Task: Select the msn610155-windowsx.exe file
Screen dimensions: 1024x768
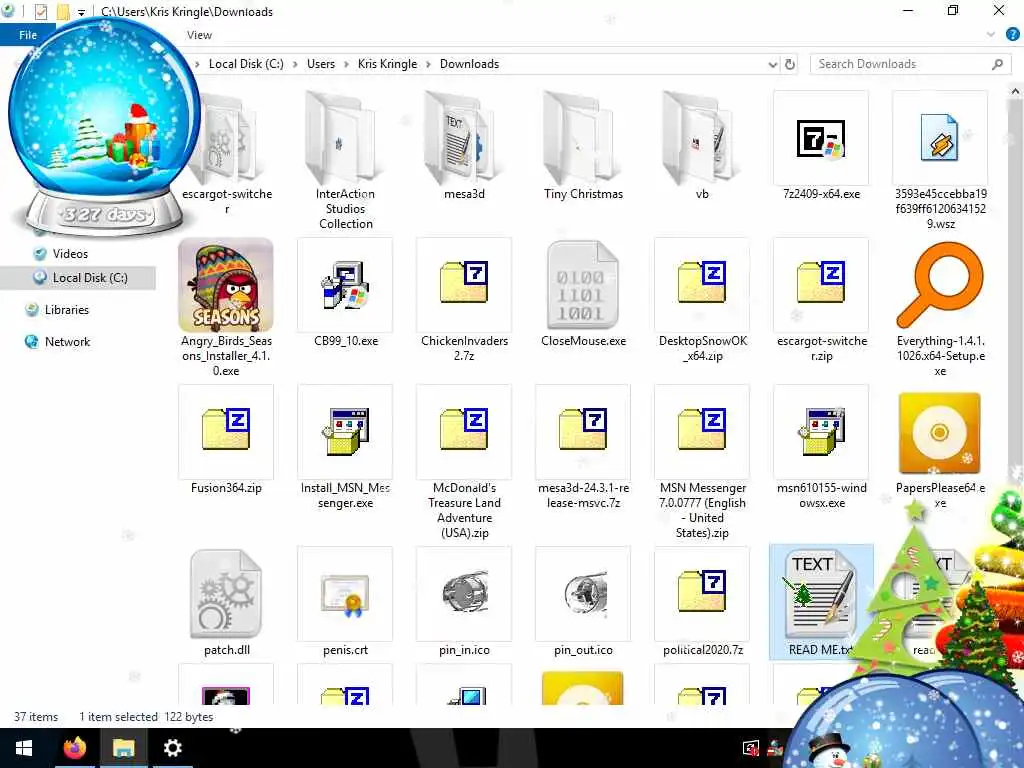Action: (821, 447)
